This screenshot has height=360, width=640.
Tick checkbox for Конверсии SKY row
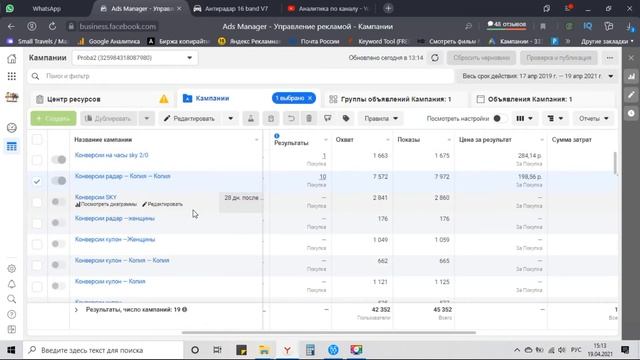point(37,202)
